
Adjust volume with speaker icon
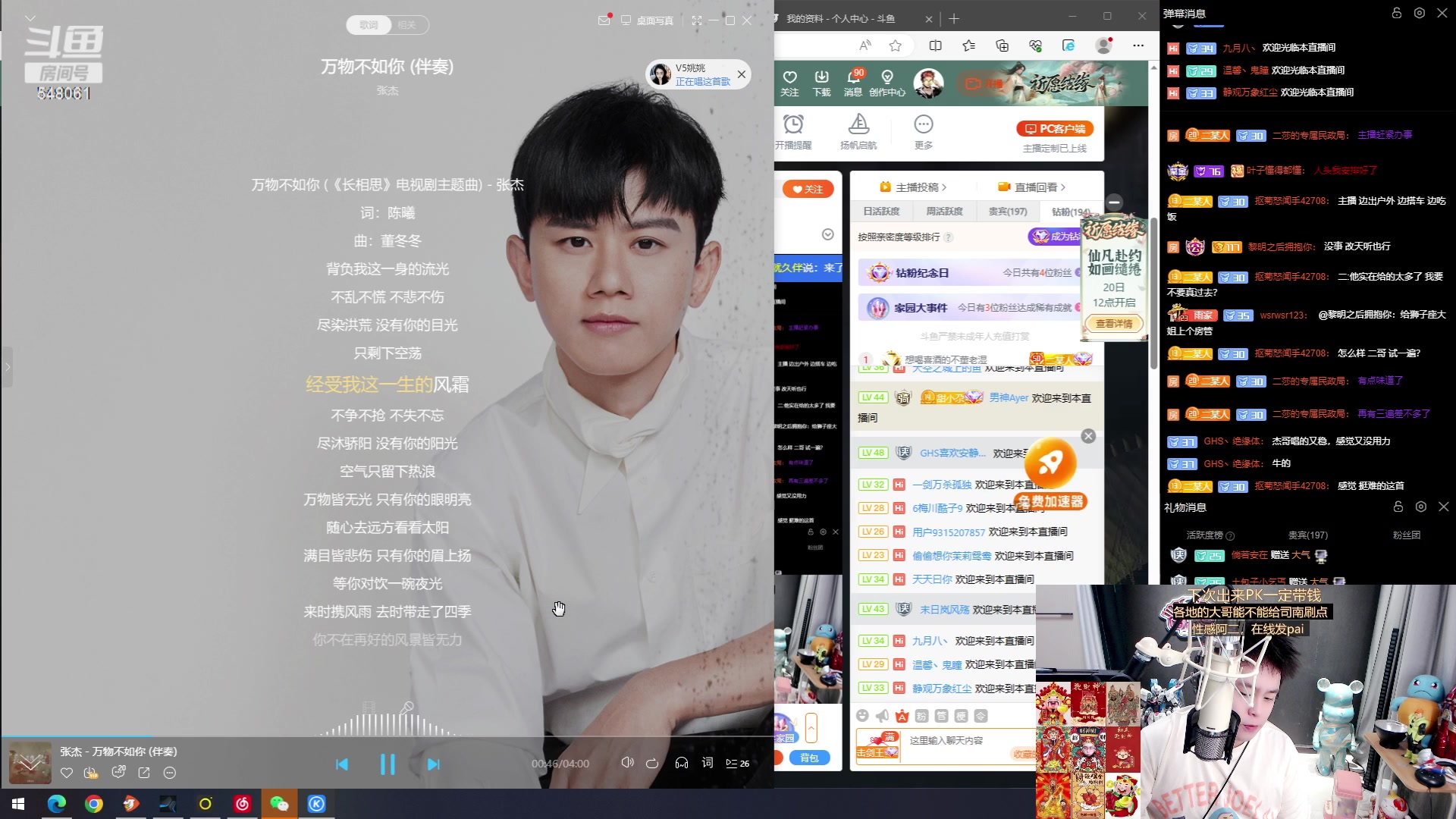click(628, 763)
